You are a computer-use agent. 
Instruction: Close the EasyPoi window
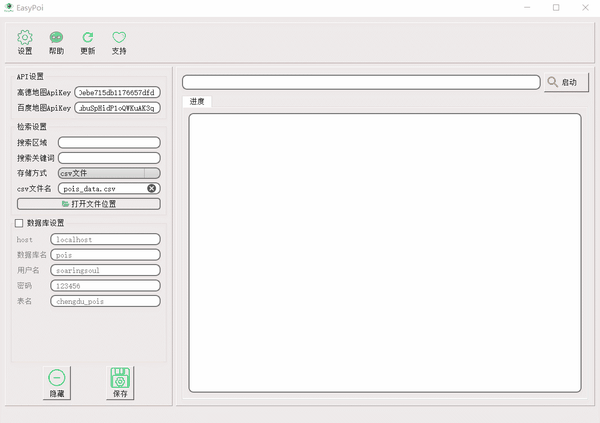point(585,7)
